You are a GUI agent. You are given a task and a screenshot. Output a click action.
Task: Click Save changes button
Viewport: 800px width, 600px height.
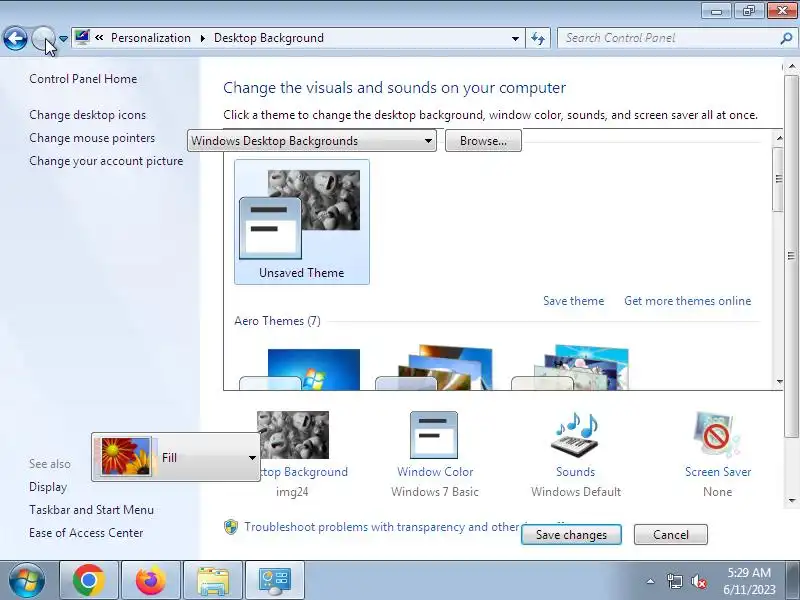tap(571, 534)
